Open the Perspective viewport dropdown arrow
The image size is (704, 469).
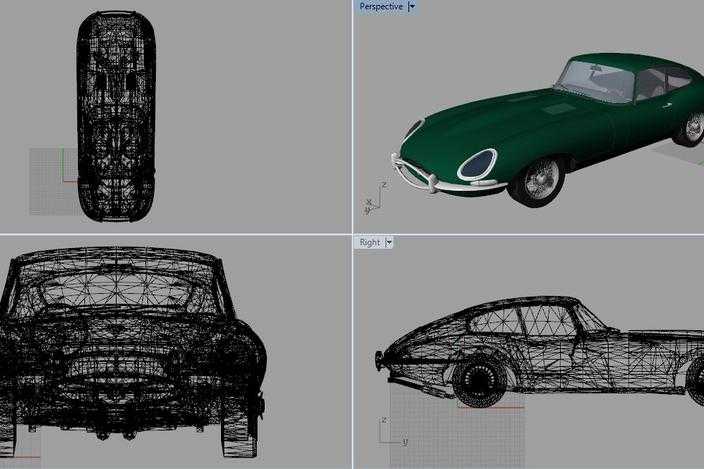[412, 7]
